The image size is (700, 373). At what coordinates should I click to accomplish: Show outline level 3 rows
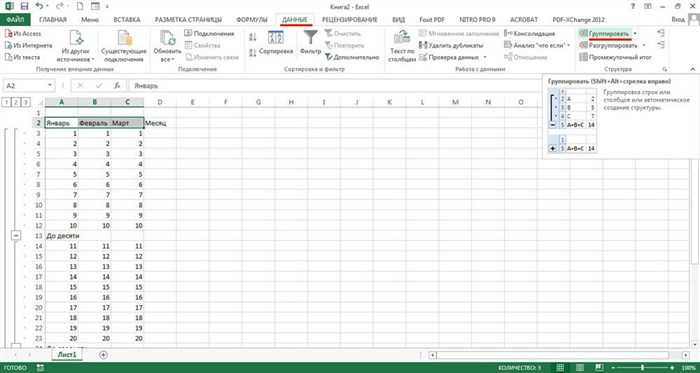click(x=26, y=103)
